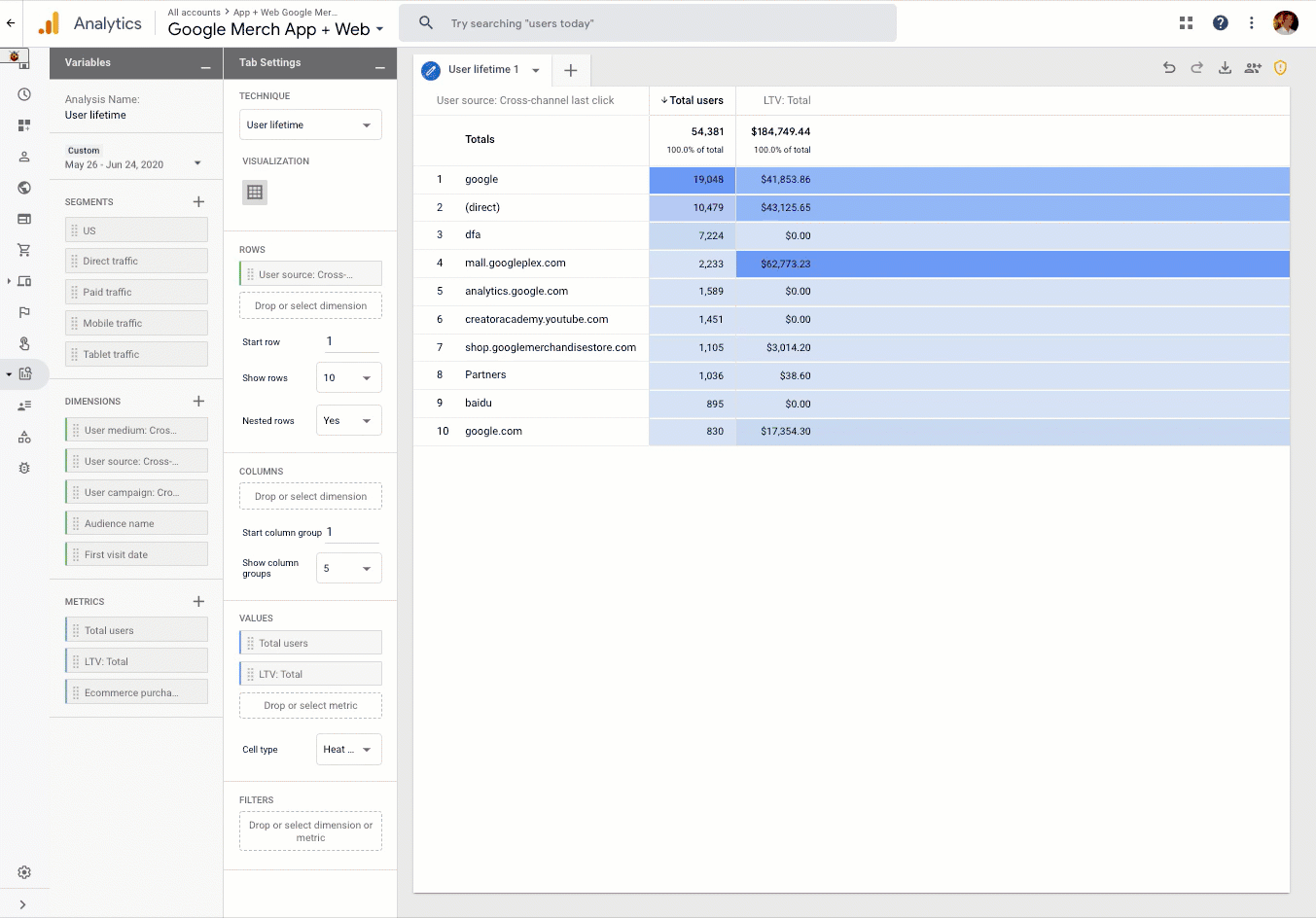
Task: Click the share analysis people icon
Action: (1253, 68)
